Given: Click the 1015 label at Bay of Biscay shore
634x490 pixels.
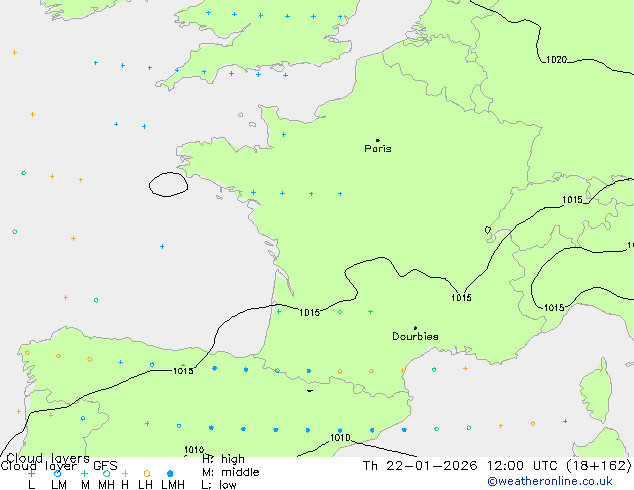Looking at the screenshot, I should click(309, 313).
